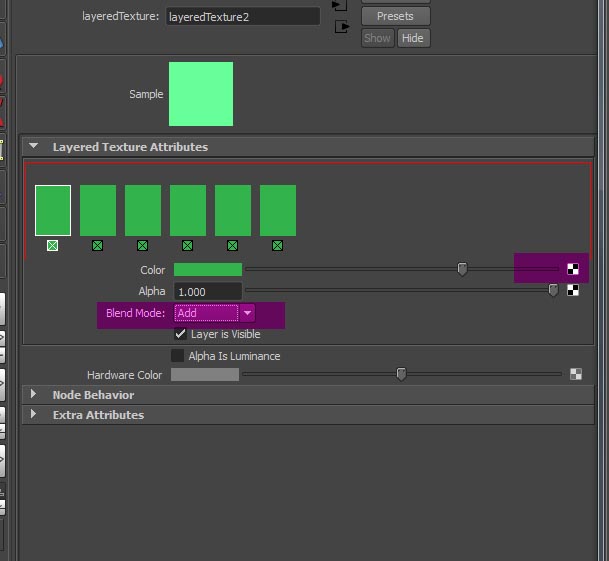
Task: Click the Hardware Color slider handle
Action: pos(401,374)
